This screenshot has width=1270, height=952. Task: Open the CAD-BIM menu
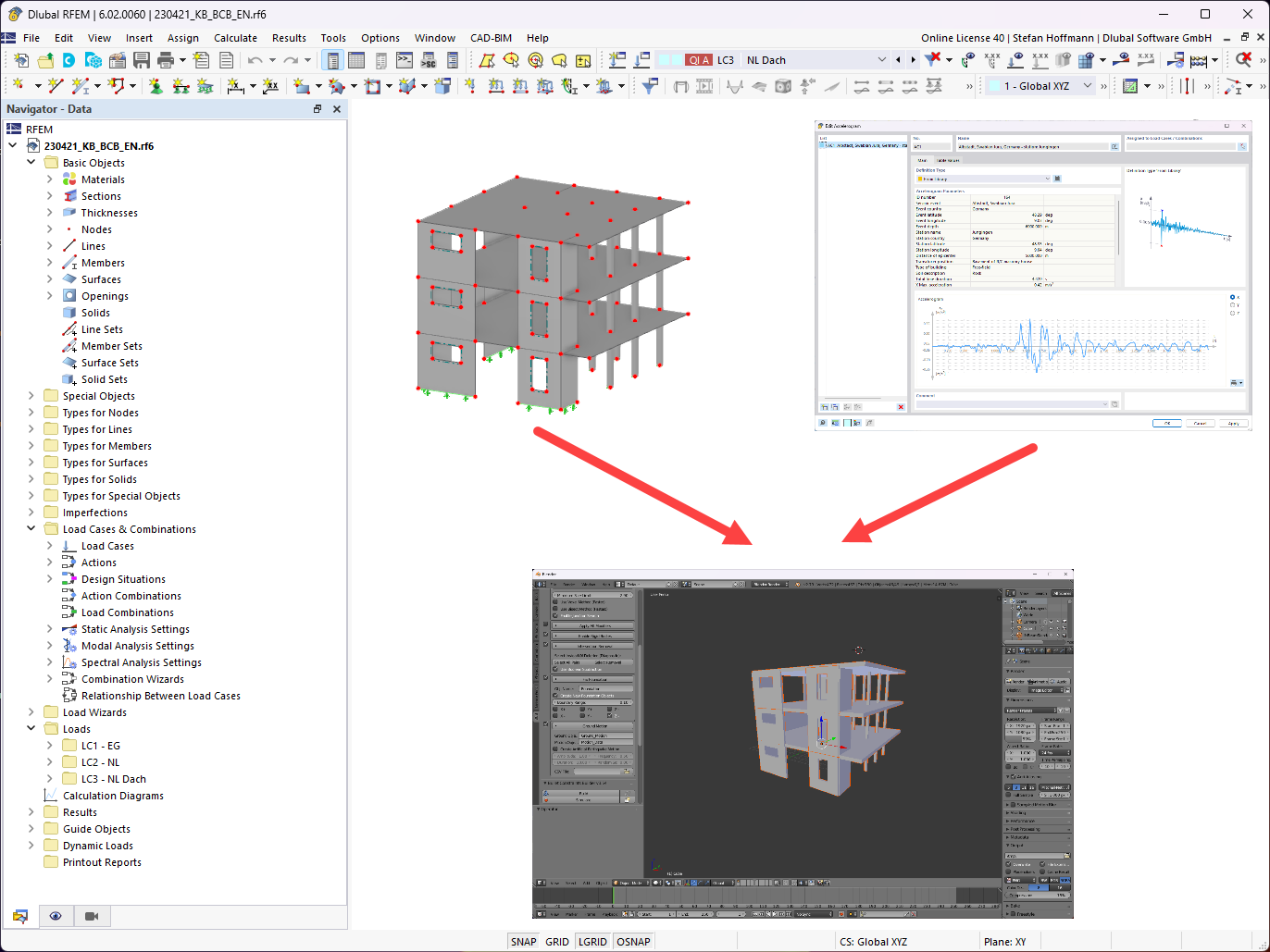(x=491, y=38)
